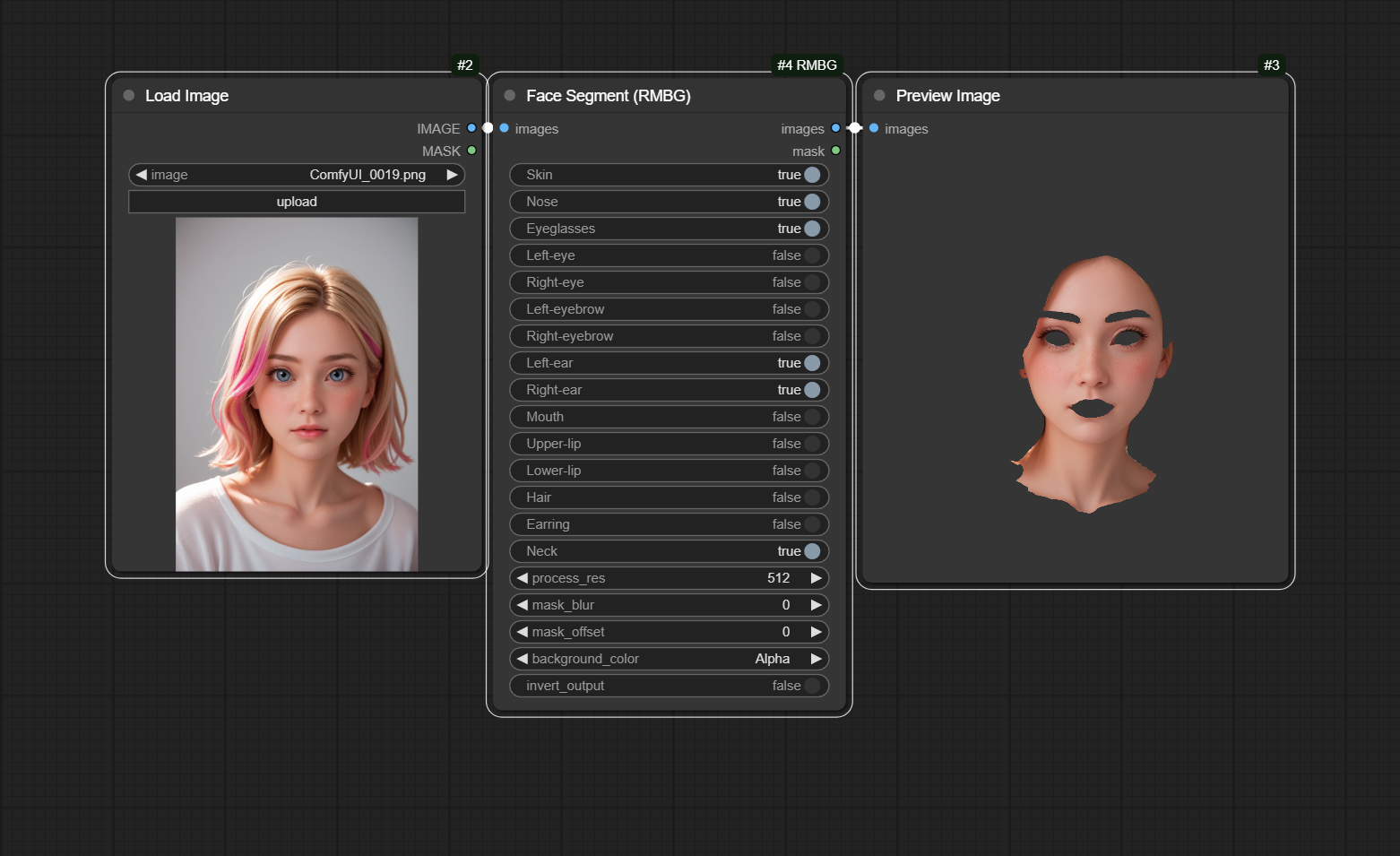This screenshot has width=1400, height=856.
Task: Toggle the Skin segment off
Action: [811, 175]
